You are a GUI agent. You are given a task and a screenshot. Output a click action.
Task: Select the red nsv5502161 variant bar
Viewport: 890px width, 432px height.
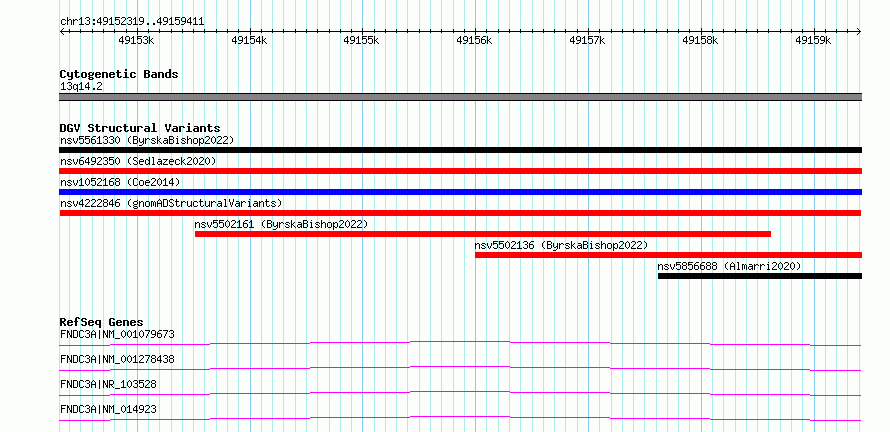click(483, 234)
